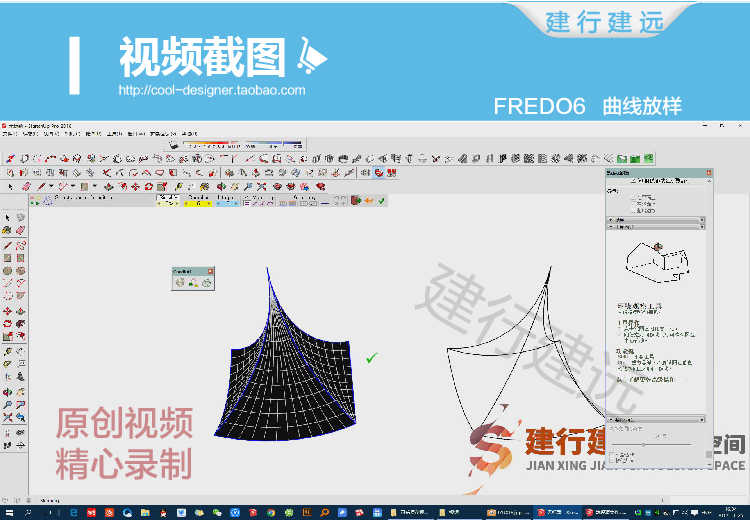750x520 pixels.
Task: Select the Tape Measure tool in left toolbar
Action: [x=7, y=352]
